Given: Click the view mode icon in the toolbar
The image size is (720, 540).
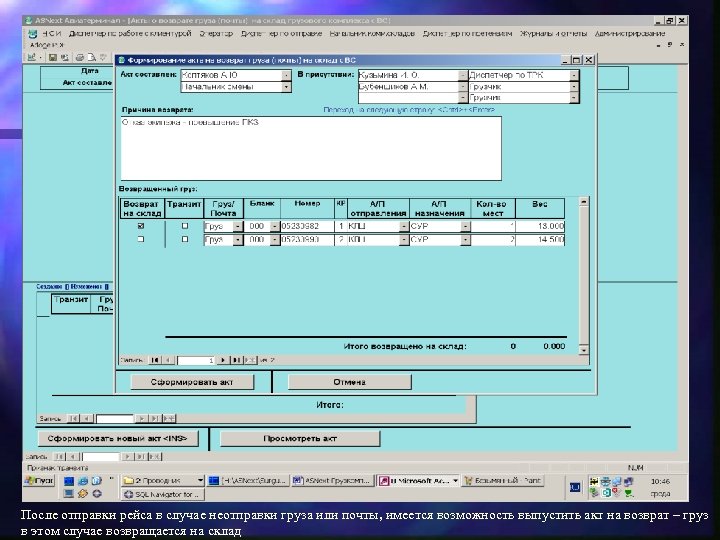Looking at the screenshot, I should [32, 57].
